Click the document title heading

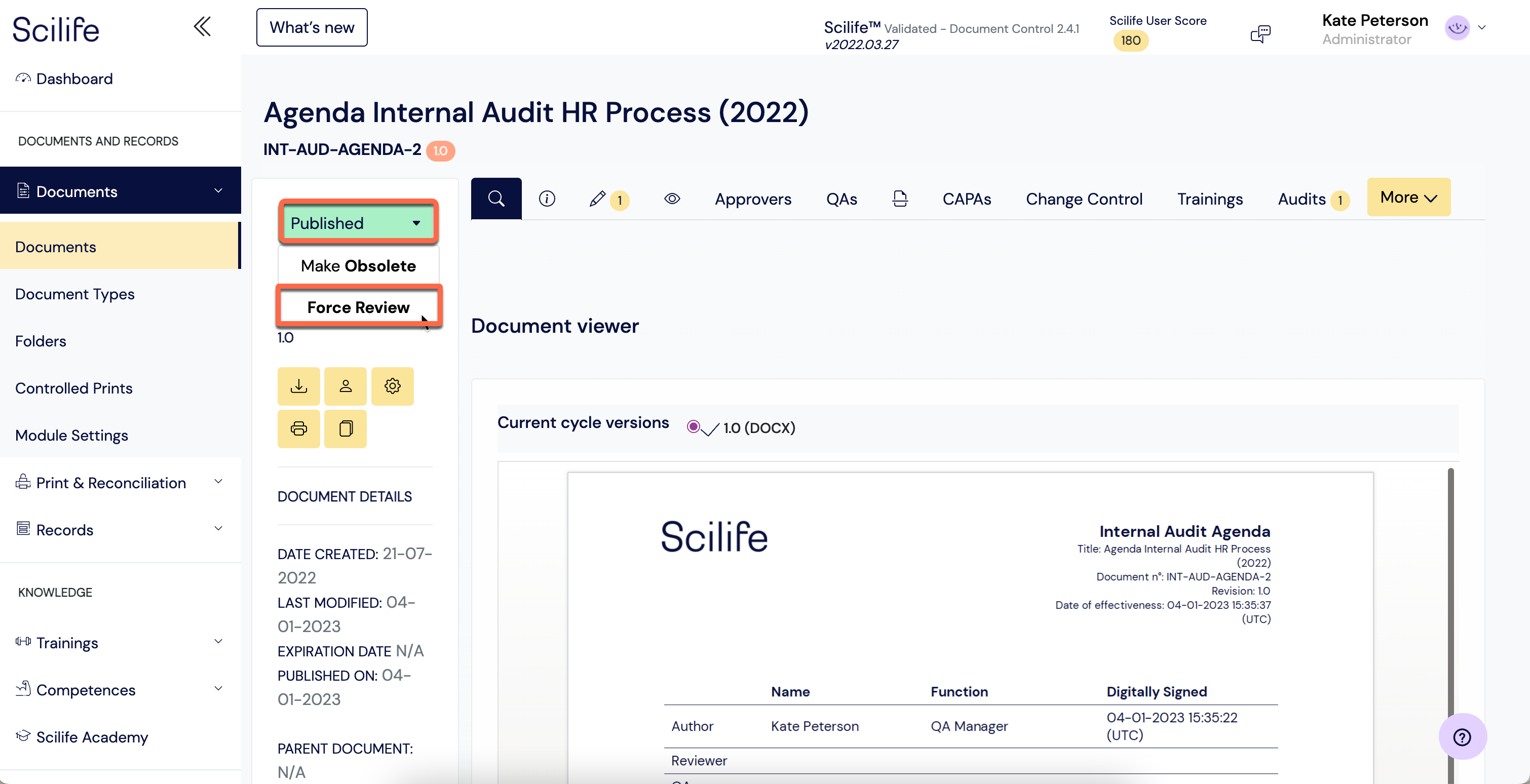point(537,112)
